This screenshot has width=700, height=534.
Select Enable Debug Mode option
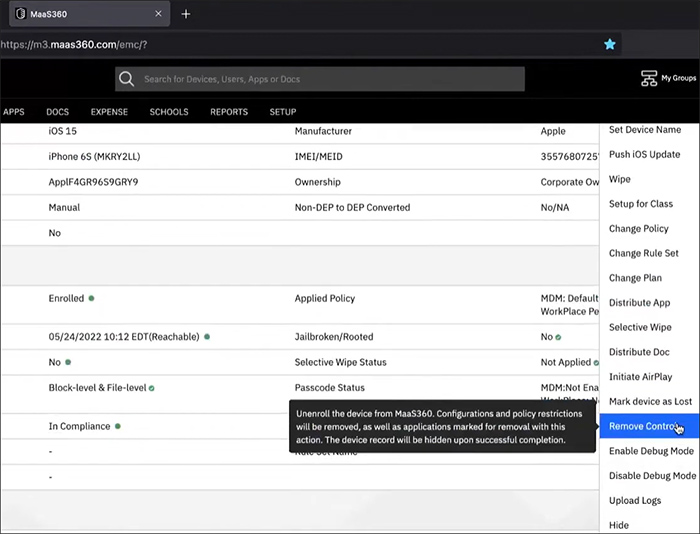651,451
